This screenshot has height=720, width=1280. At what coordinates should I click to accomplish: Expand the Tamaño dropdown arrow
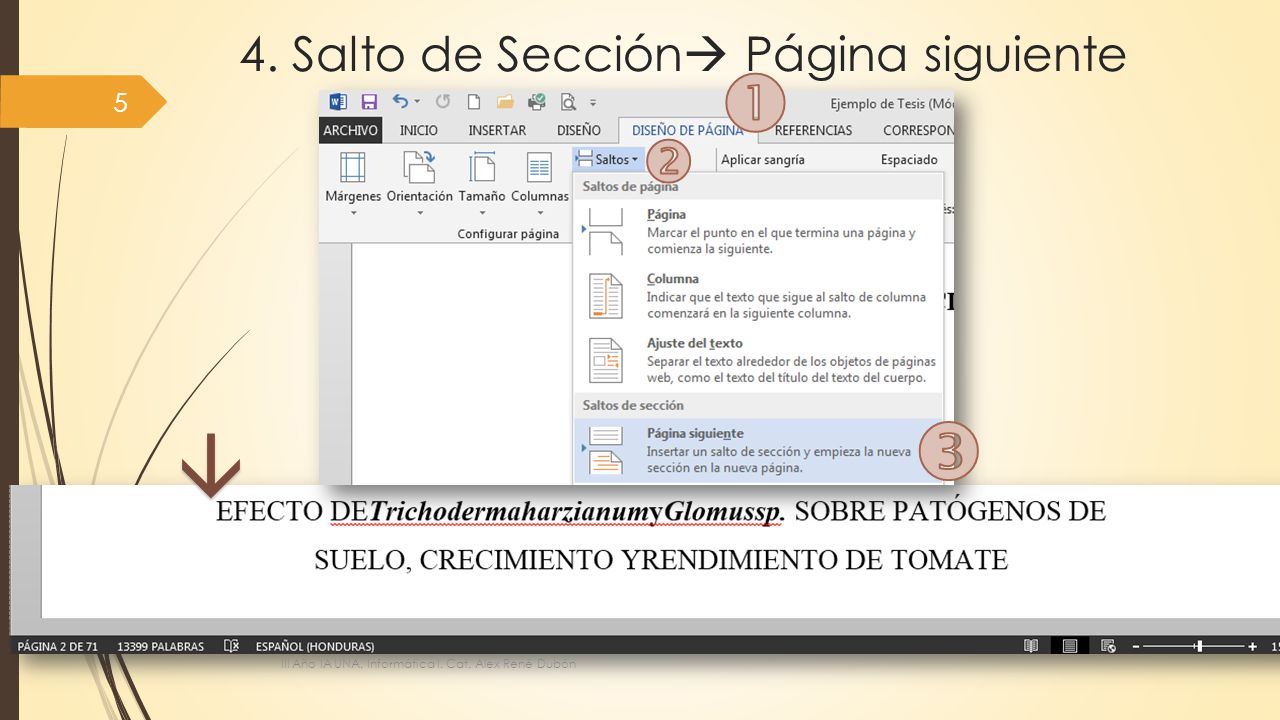point(482,213)
